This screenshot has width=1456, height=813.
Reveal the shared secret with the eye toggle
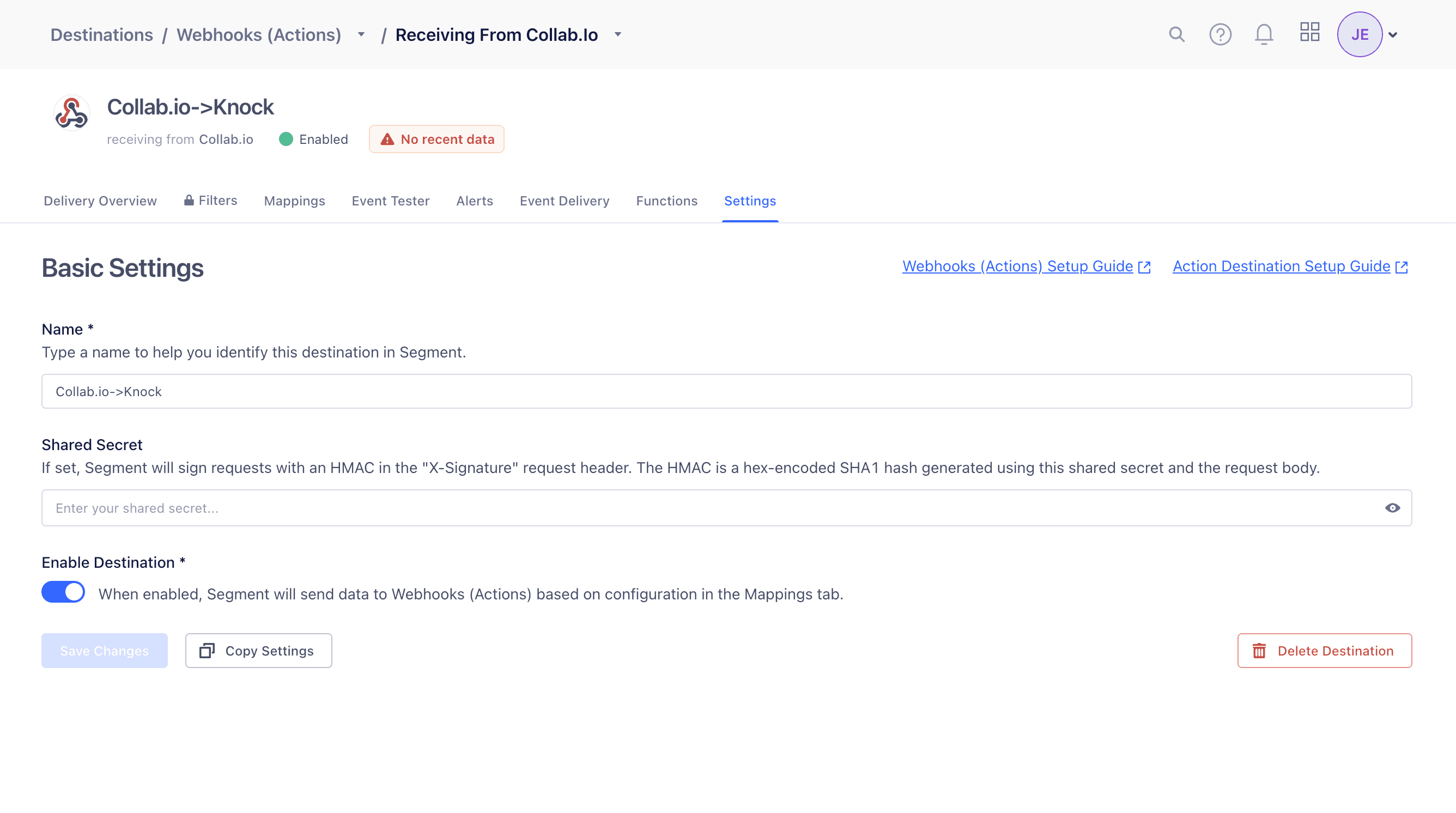(x=1394, y=508)
